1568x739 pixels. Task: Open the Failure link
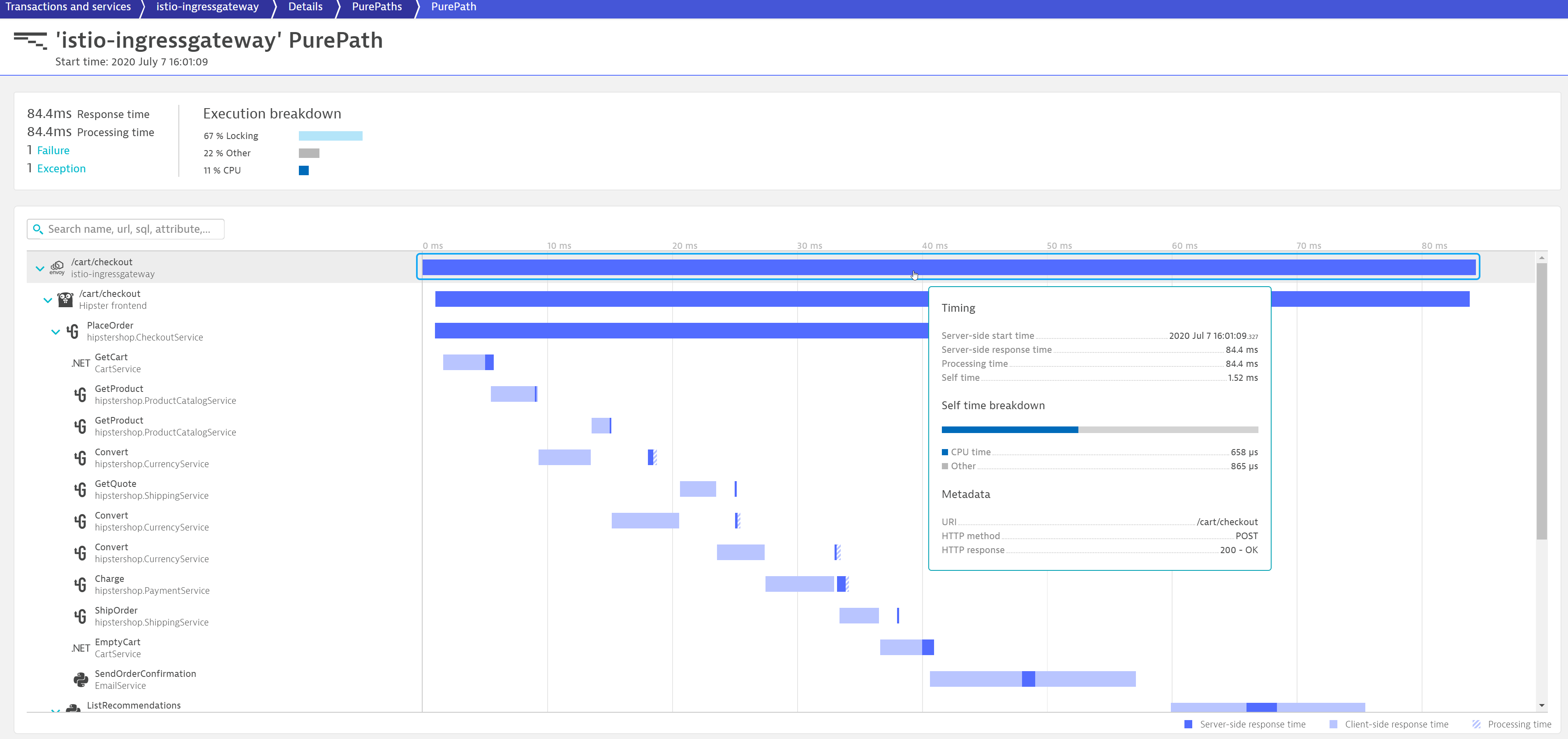coord(53,151)
